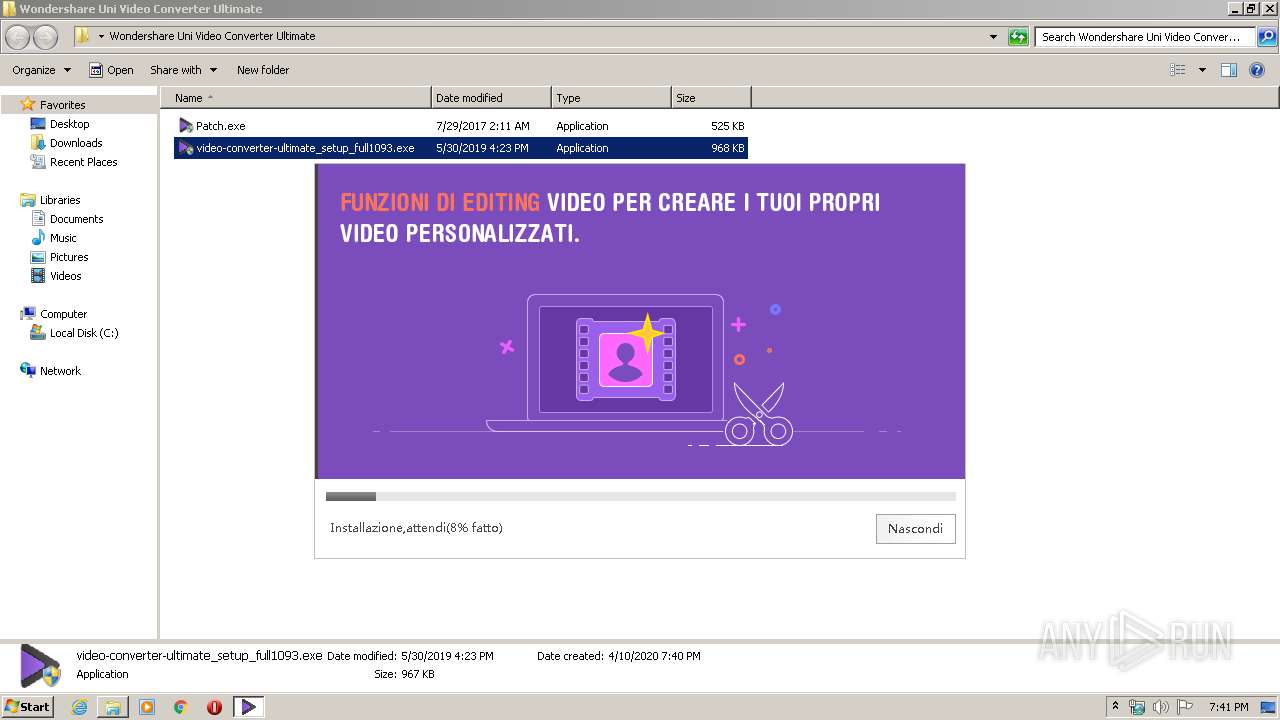This screenshot has height=720, width=1280.
Task: Click the Music note icon
Action: [x=38, y=238]
